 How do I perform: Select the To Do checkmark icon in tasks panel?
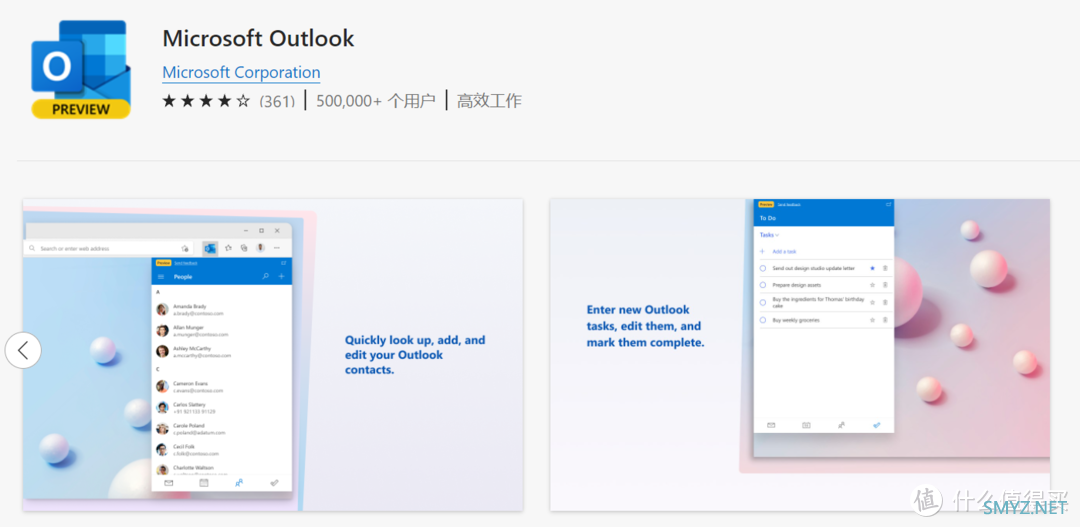876,425
